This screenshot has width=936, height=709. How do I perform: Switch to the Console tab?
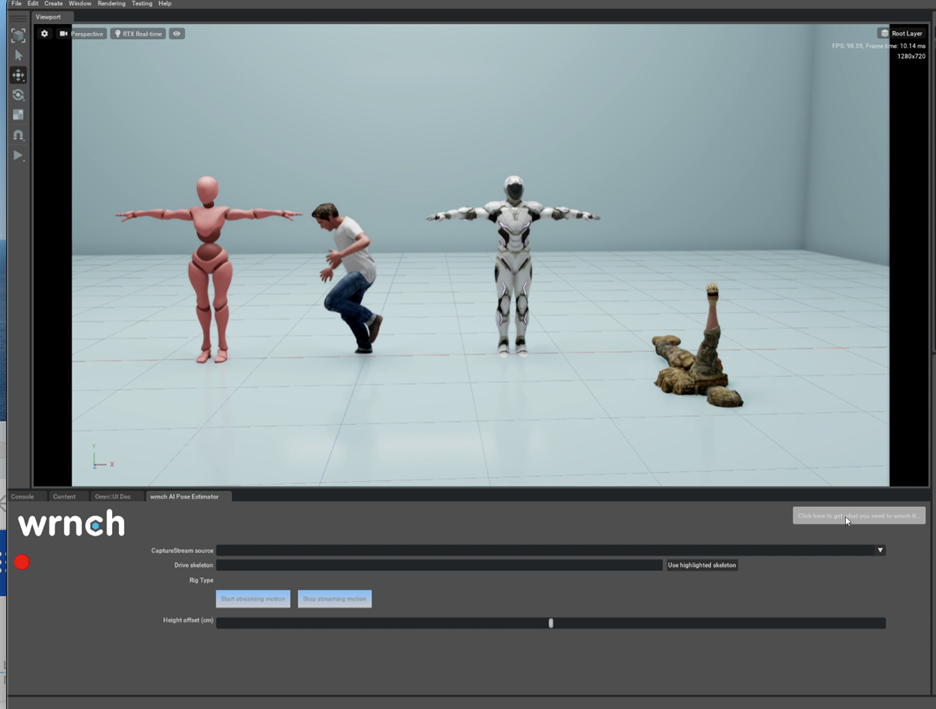pos(22,496)
